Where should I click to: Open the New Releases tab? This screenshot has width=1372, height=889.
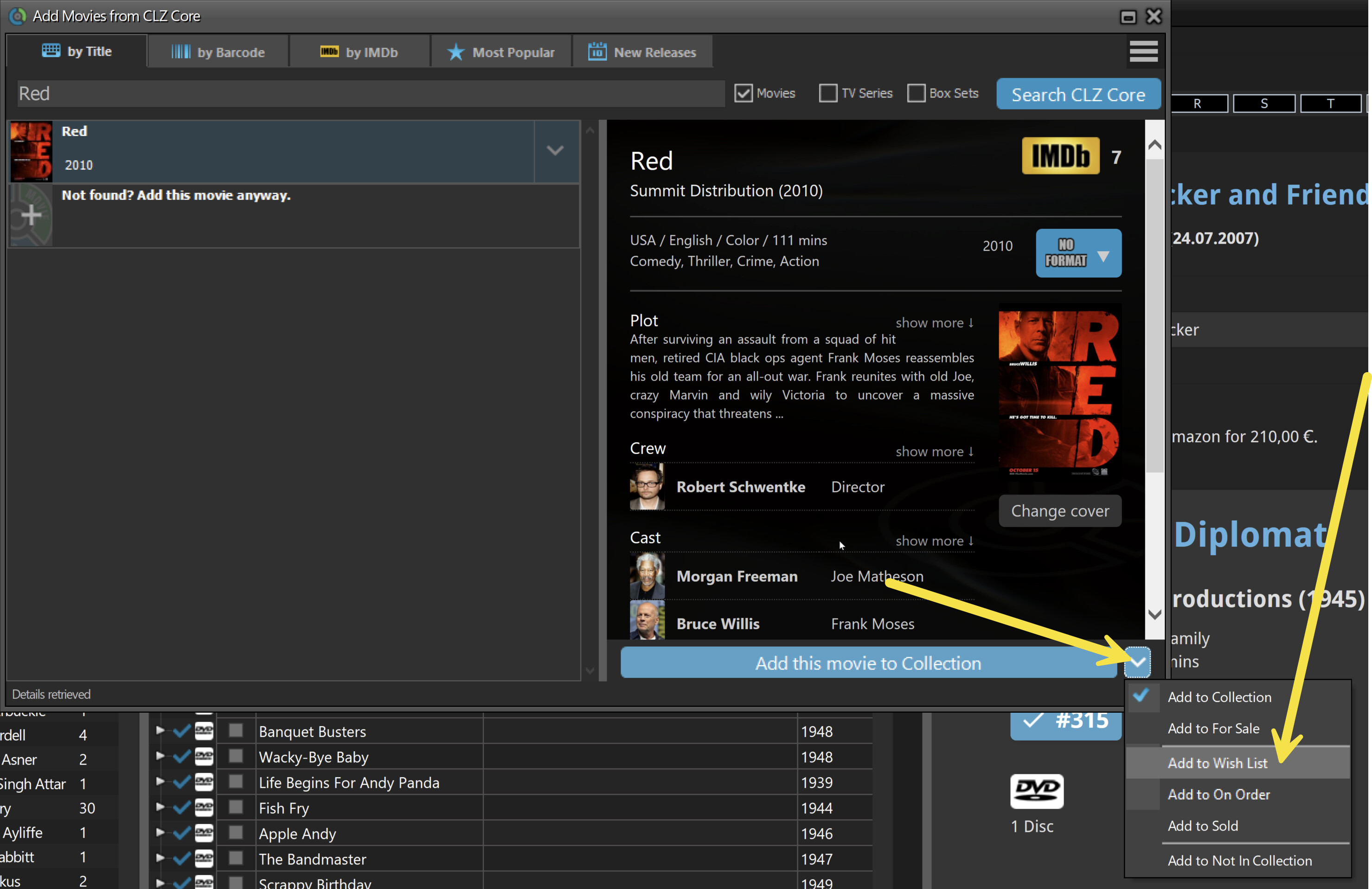pos(642,52)
